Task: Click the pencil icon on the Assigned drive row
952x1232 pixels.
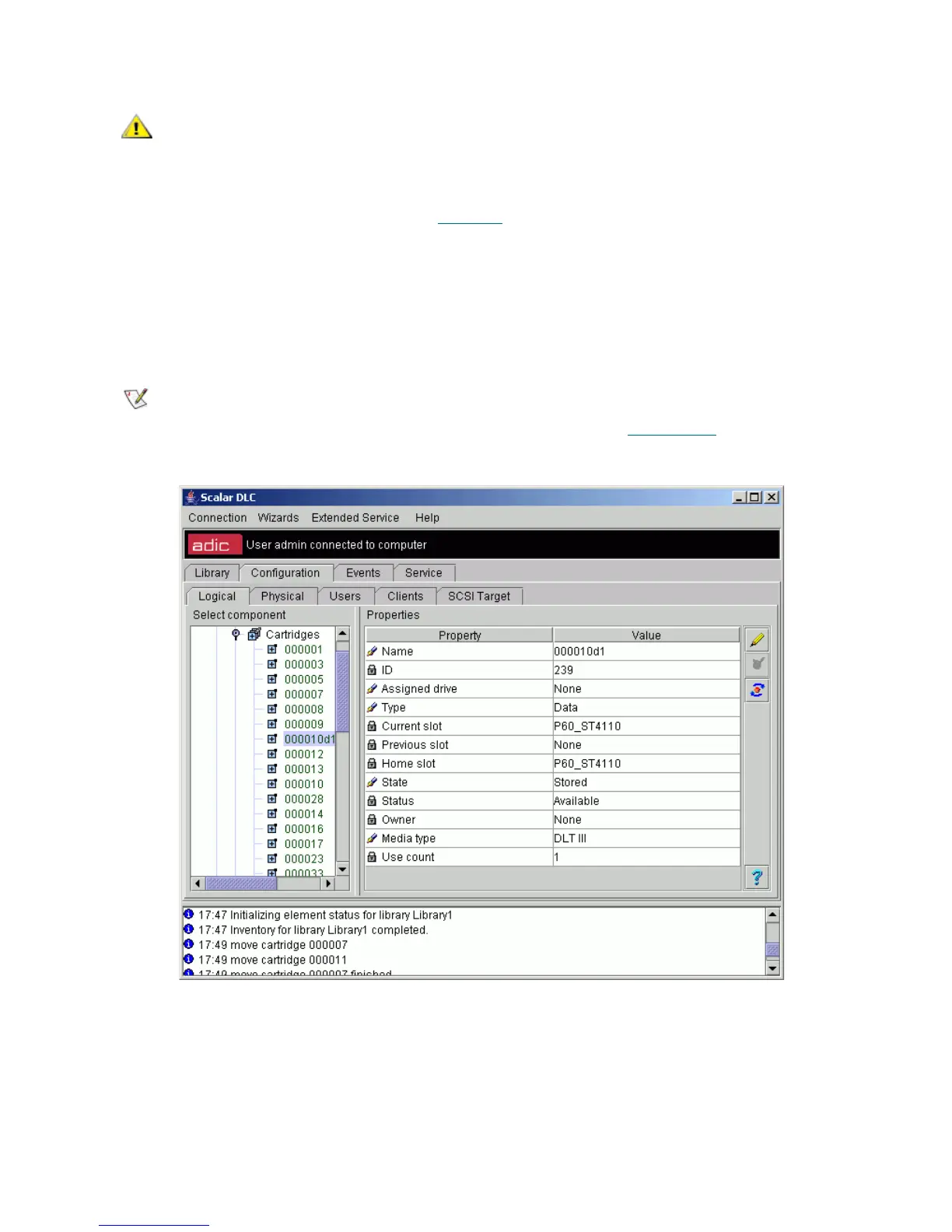Action: [x=372, y=689]
